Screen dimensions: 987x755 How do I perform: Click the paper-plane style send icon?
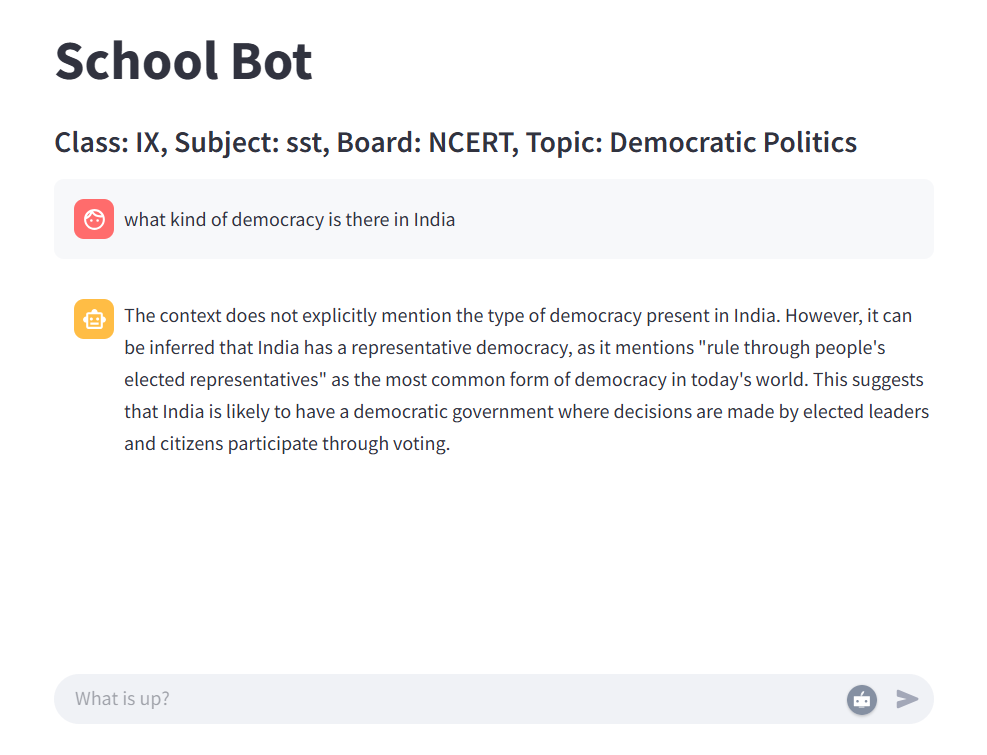pyautogui.click(x=907, y=699)
